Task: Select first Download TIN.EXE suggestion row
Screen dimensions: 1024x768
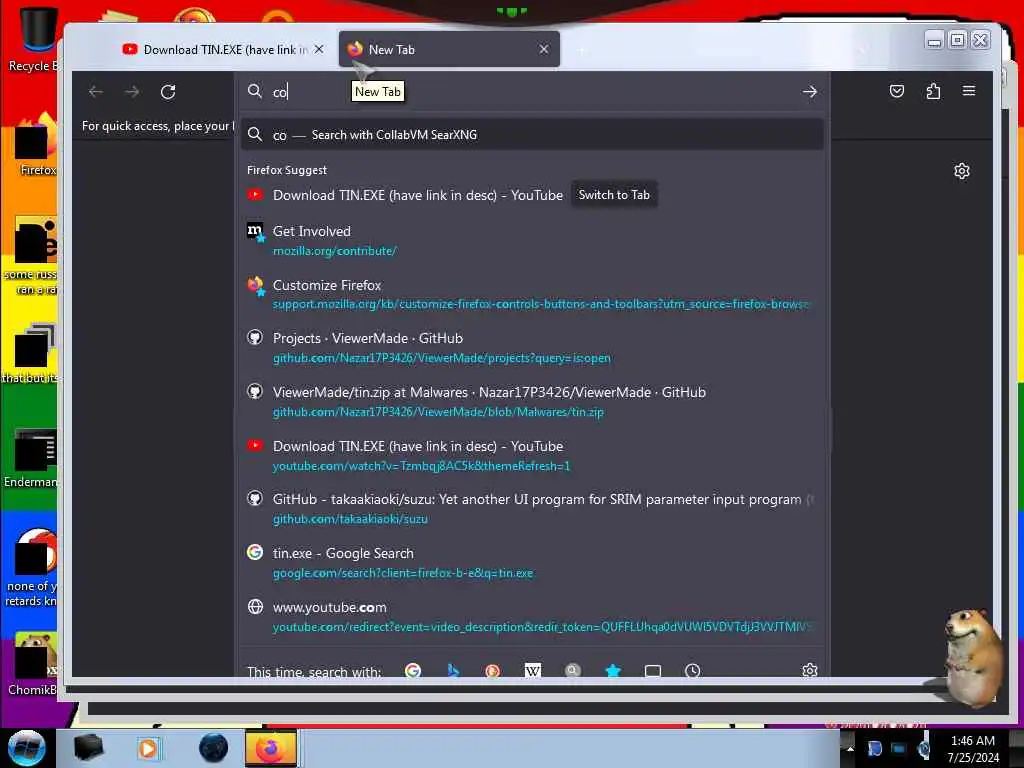Action: [532, 195]
